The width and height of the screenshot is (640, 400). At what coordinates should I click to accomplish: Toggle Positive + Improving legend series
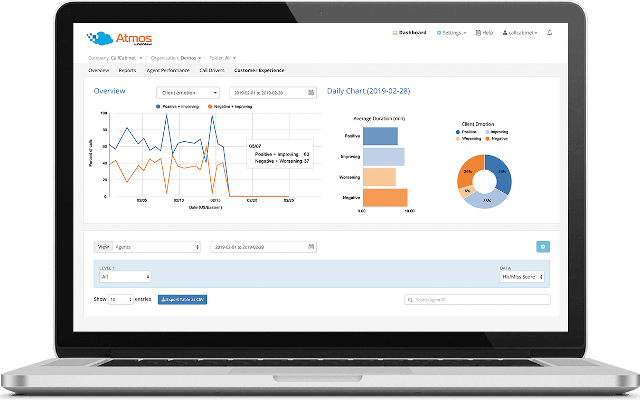pyautogui.click(x=178, y=107)
